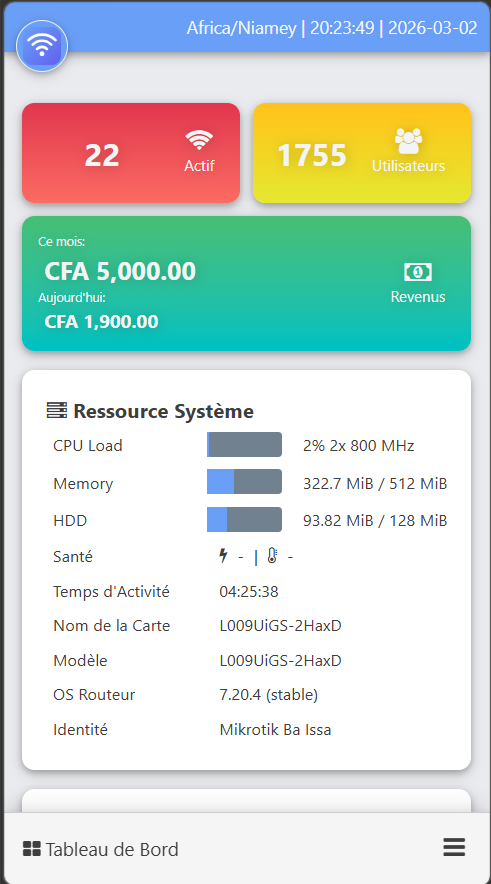The image size is (491, 884).
Task: Click the Mikrotik Ba Issa identity value
Action: (275, 730)
